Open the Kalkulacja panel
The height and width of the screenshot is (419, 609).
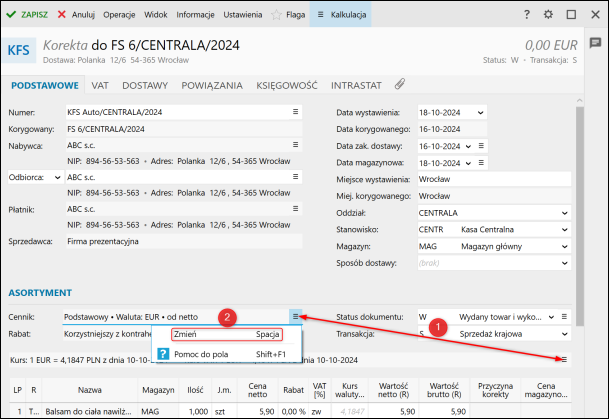pyautogui.click(x=341, y=15)
